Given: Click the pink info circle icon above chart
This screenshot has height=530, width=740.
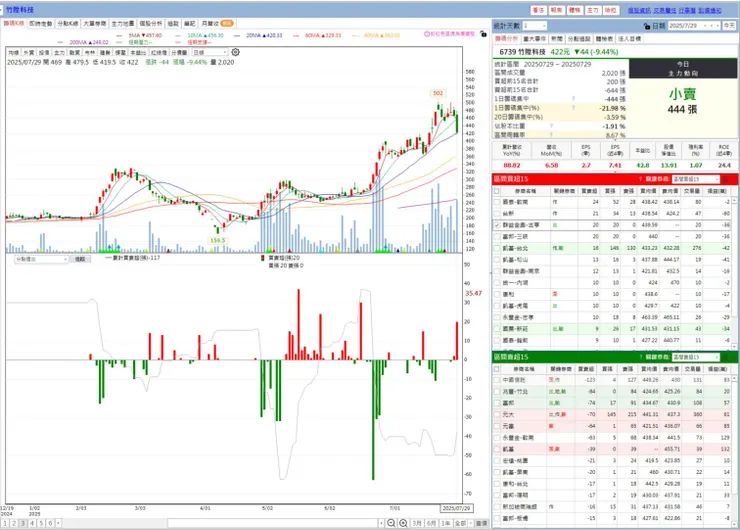Looking at the screenshot, I should [x=427, y=34].
